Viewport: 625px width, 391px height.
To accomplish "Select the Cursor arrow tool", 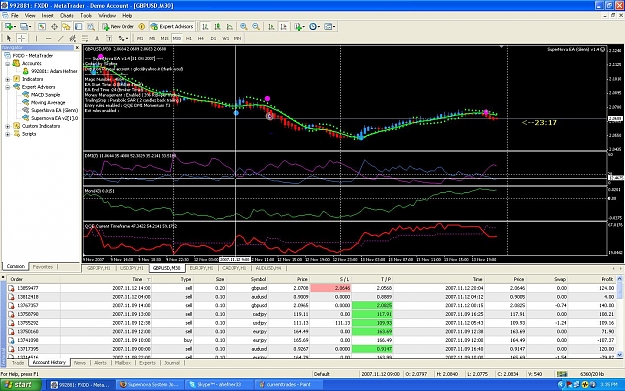I will pyautogui.click(x=9, y=38).
